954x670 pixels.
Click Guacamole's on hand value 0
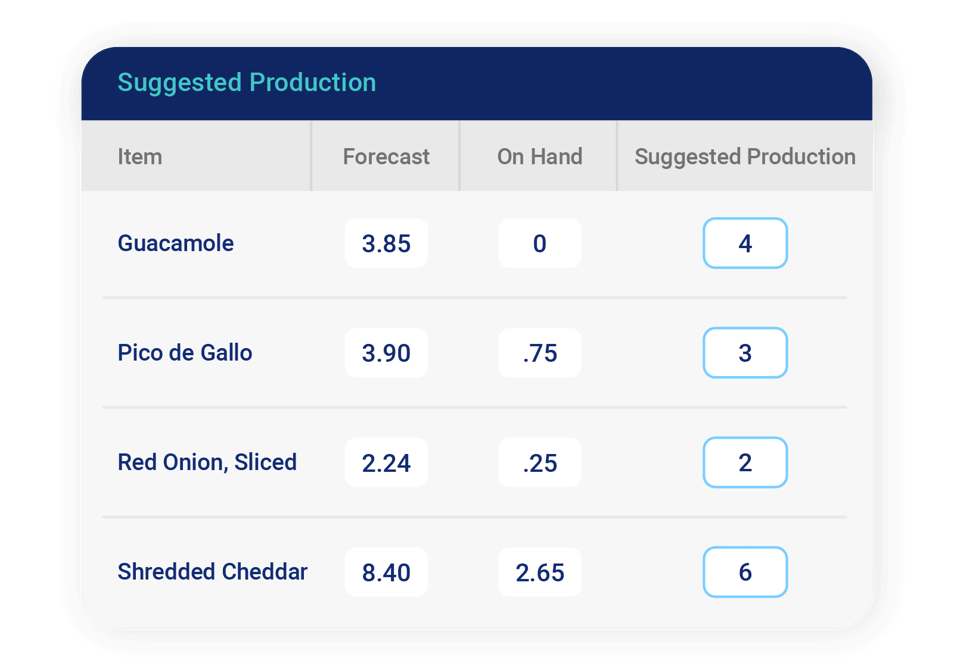[x=538, y=242]
